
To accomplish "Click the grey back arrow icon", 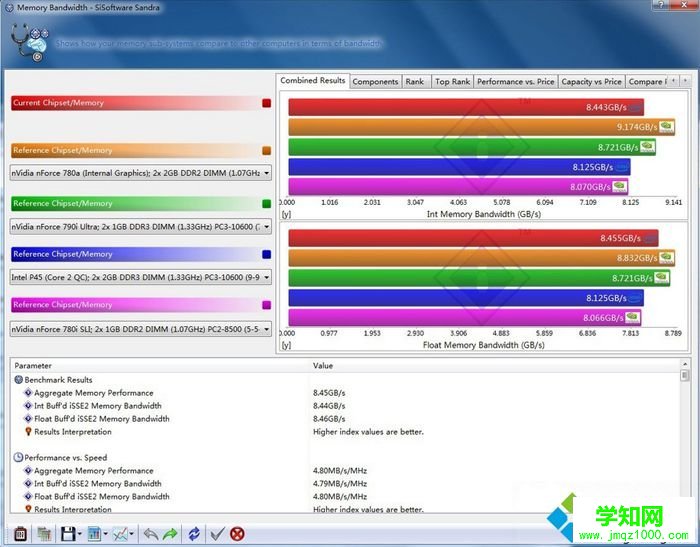I will pos(151,534).
